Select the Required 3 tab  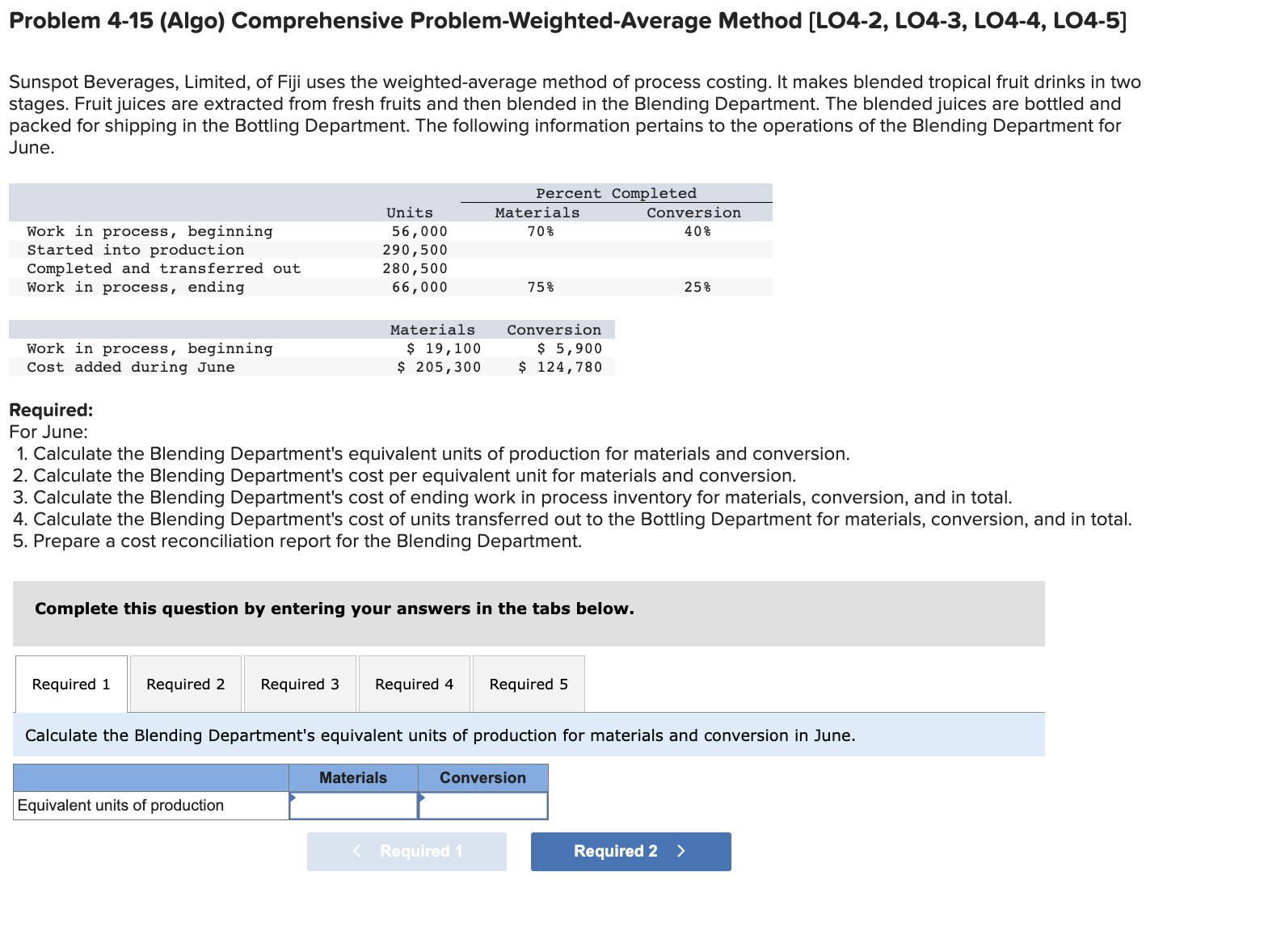[300, 684]
